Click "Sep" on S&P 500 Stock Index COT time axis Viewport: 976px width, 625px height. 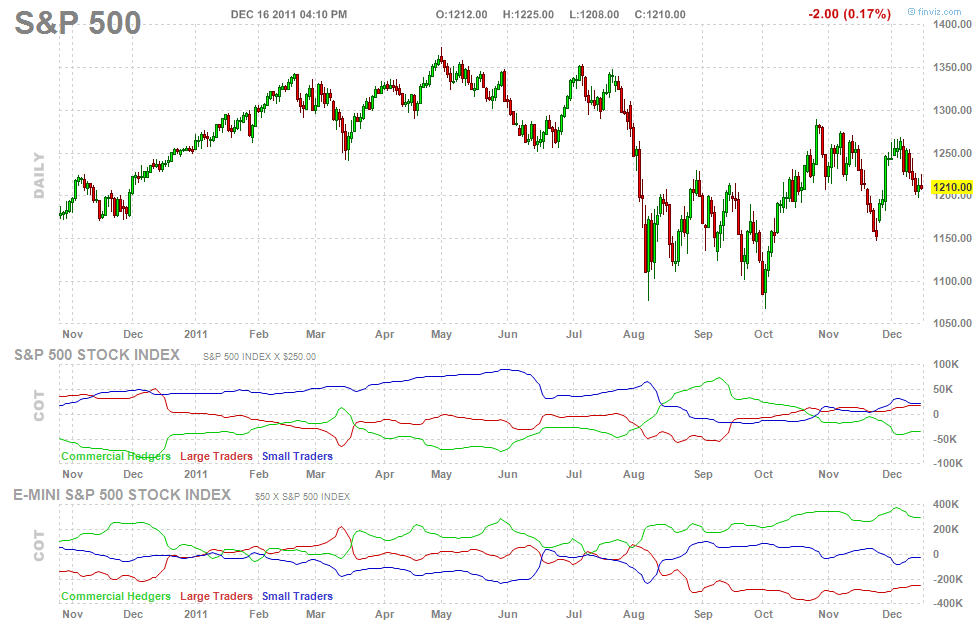(703, 474)
